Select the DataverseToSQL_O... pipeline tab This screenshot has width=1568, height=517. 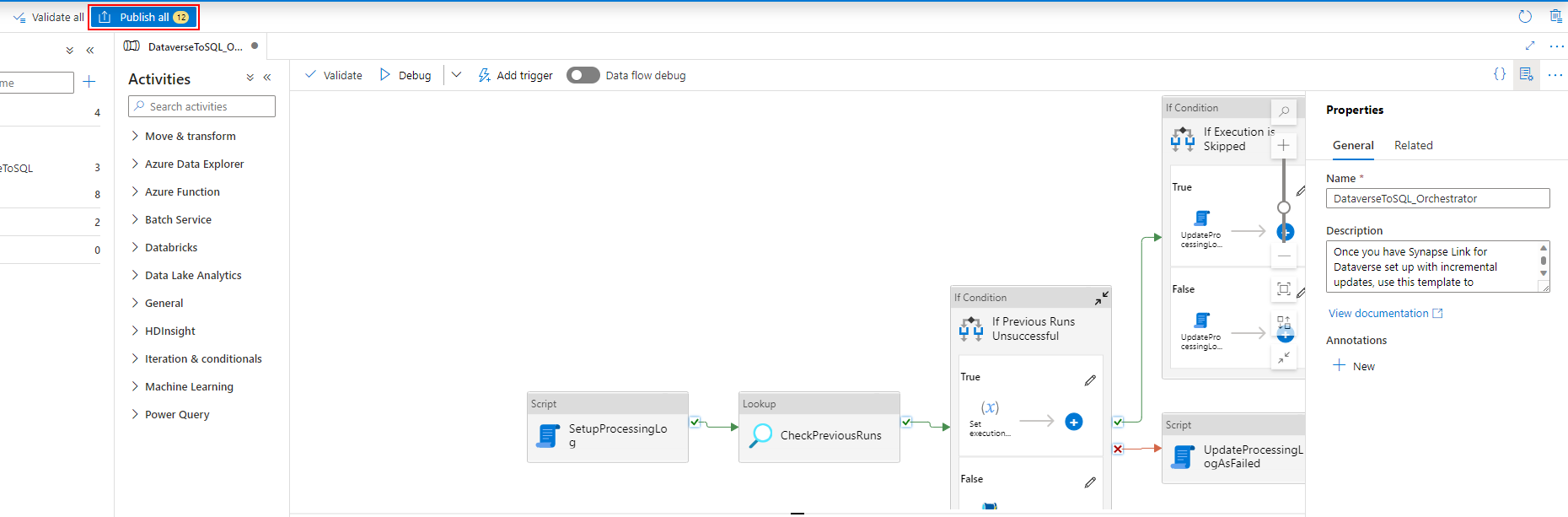[x=190, y=46]
